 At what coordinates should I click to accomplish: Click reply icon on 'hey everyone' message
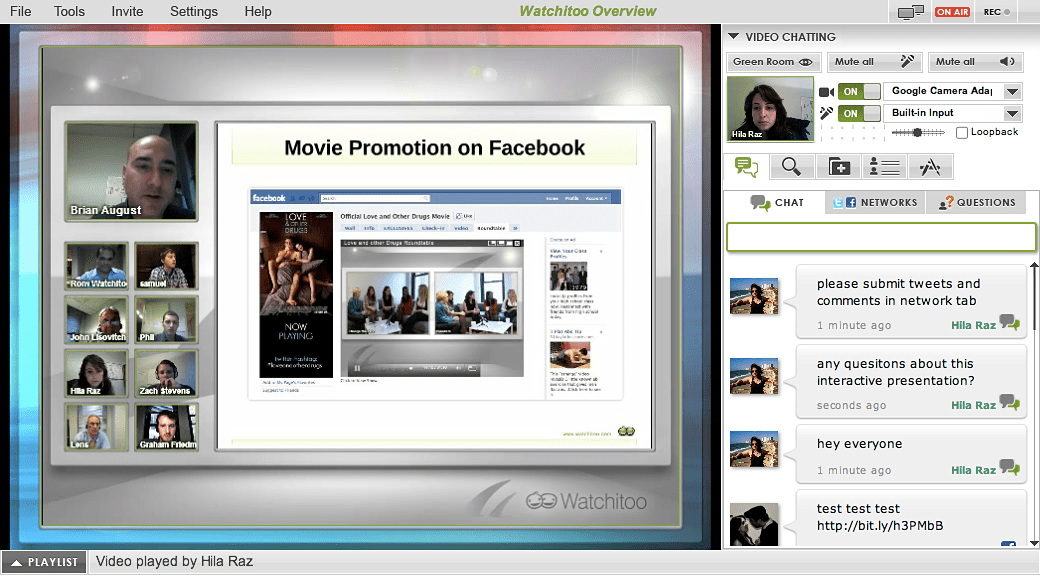(x=1009, y=468)
